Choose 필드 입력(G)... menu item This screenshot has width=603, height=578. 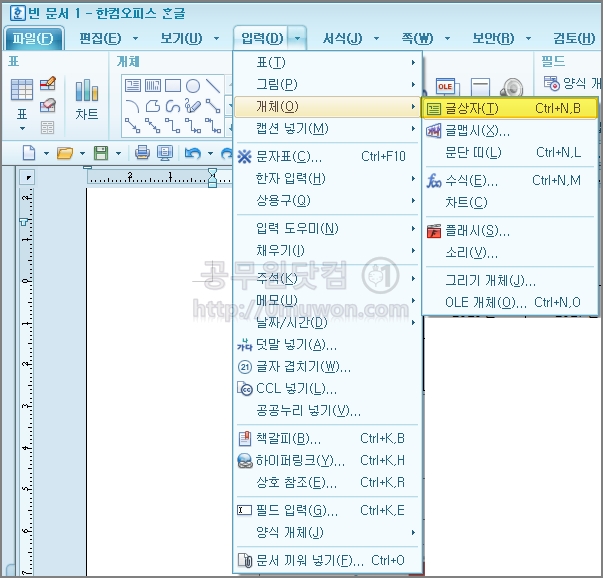pyautogui.click(x=327, y=511)
